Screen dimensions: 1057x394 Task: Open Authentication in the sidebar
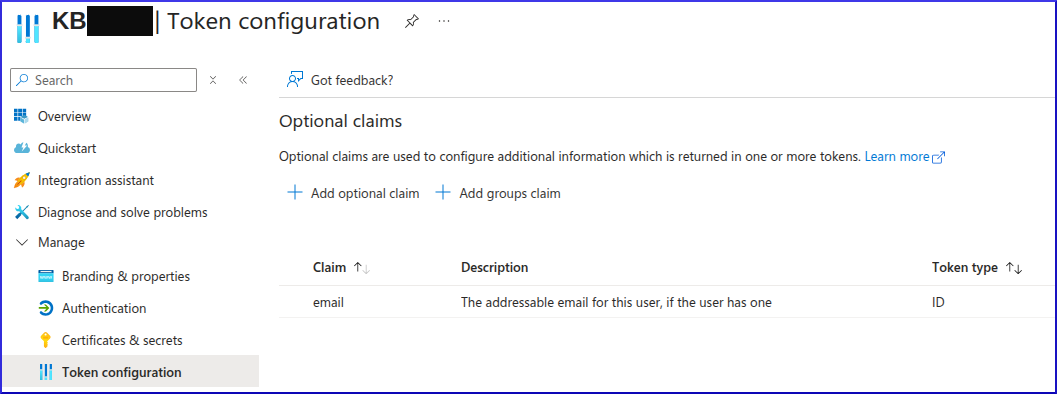tap(104, 308)
